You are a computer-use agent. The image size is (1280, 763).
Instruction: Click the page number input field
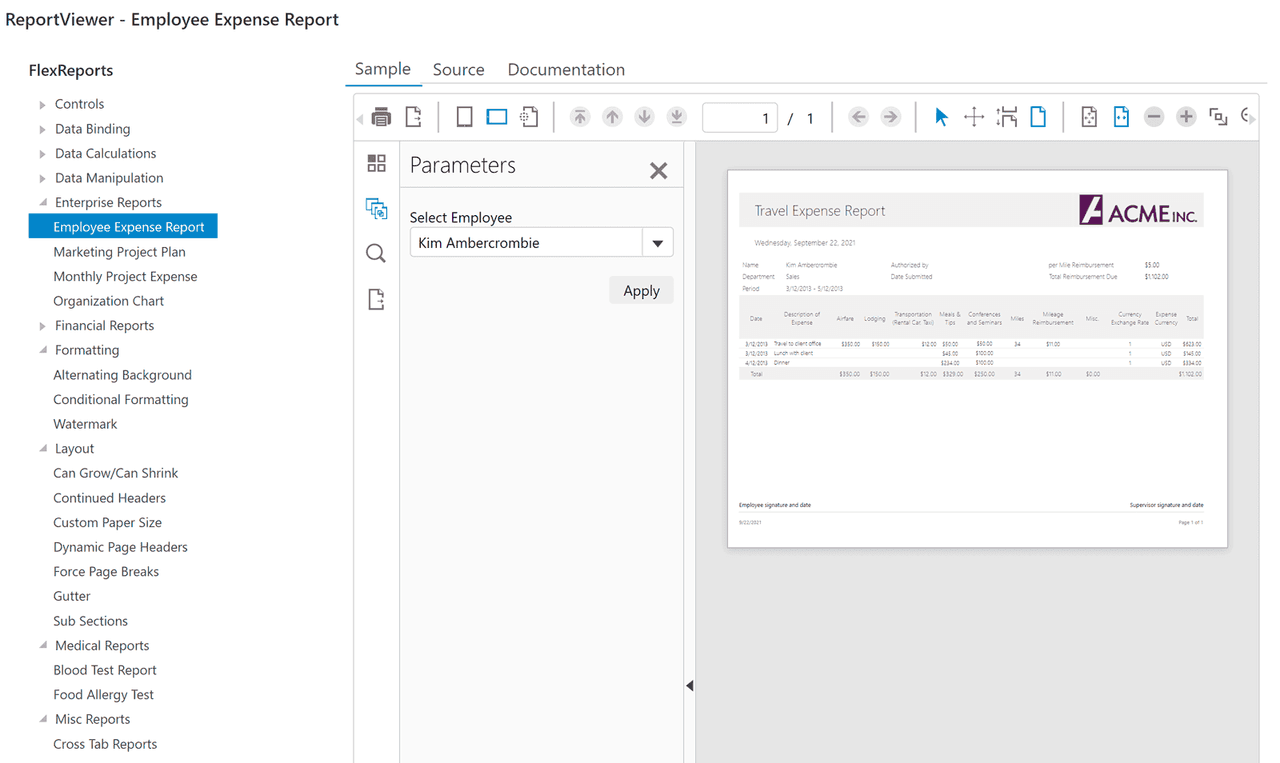(740, 117)
